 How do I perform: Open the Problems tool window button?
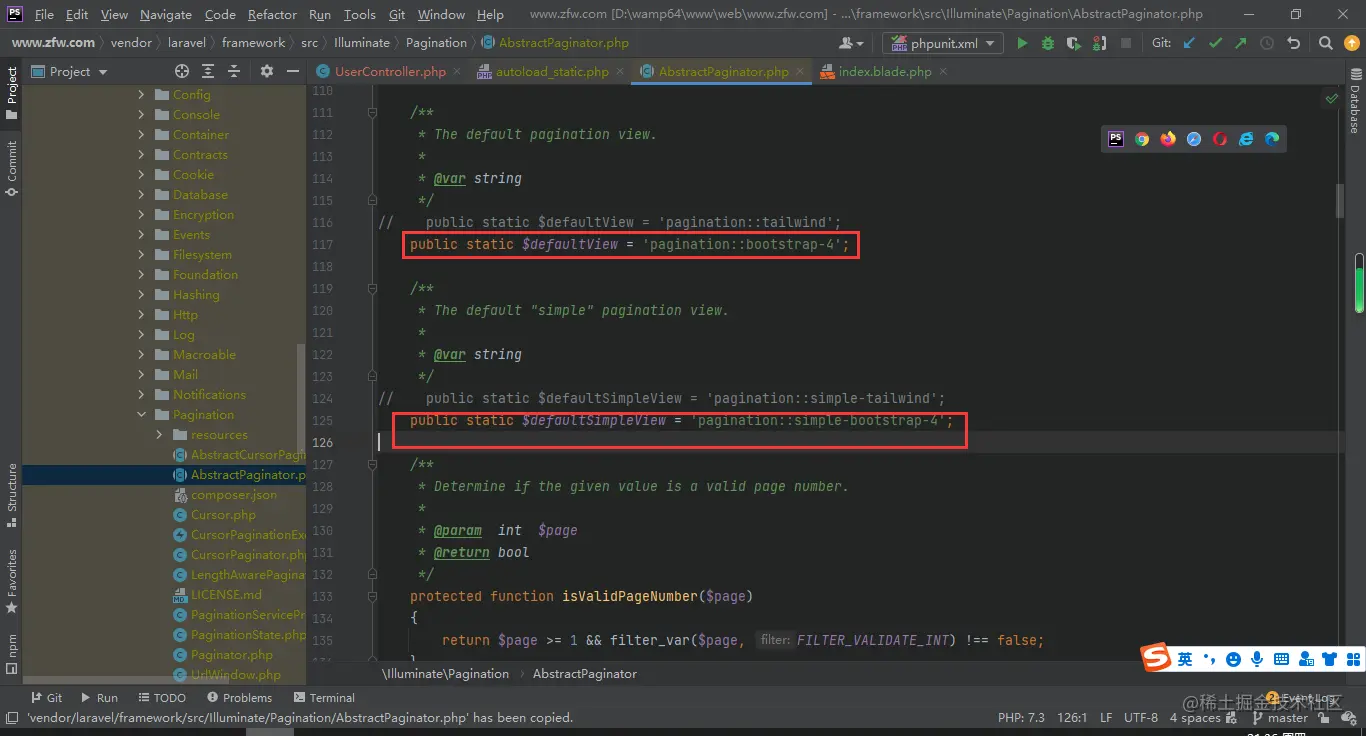pos(238,698)
